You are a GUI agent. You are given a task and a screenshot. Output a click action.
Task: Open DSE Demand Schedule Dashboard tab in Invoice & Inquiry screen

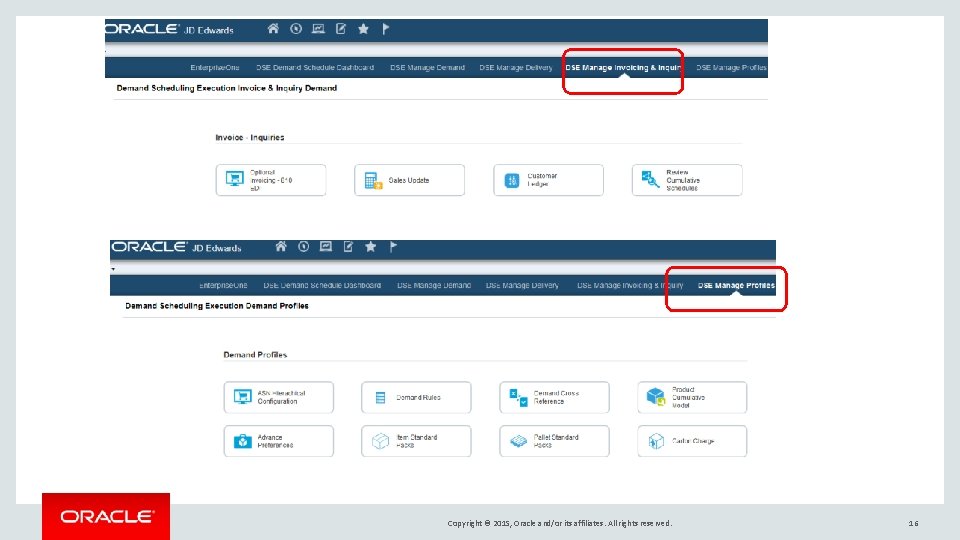315,67
